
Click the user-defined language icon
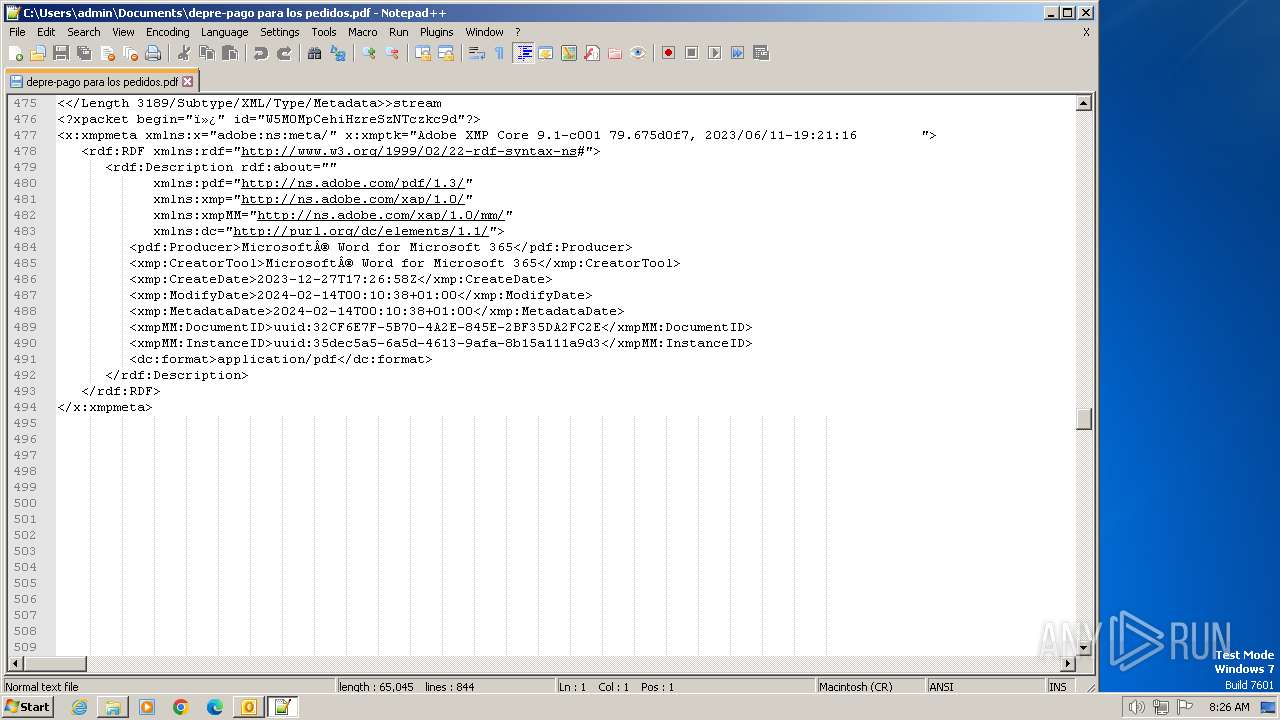546,53
